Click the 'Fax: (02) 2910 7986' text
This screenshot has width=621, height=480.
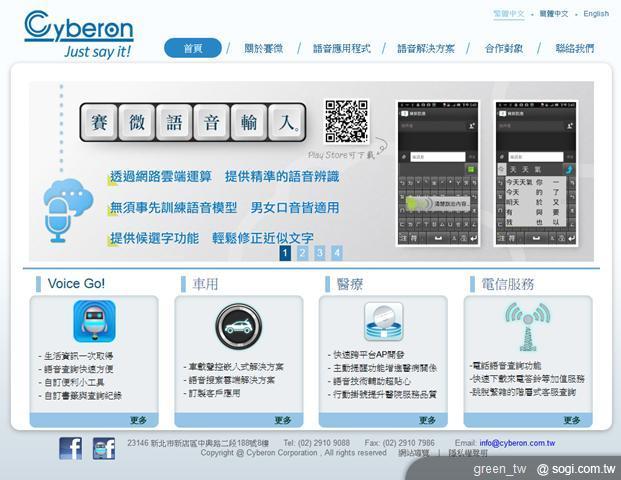click(x=400, y=443)
